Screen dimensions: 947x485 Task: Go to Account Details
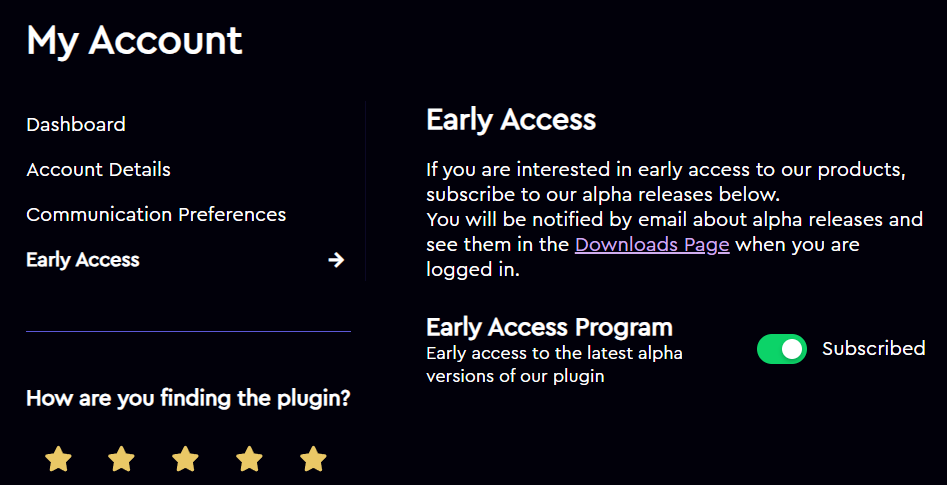click(x=98, y=170)
